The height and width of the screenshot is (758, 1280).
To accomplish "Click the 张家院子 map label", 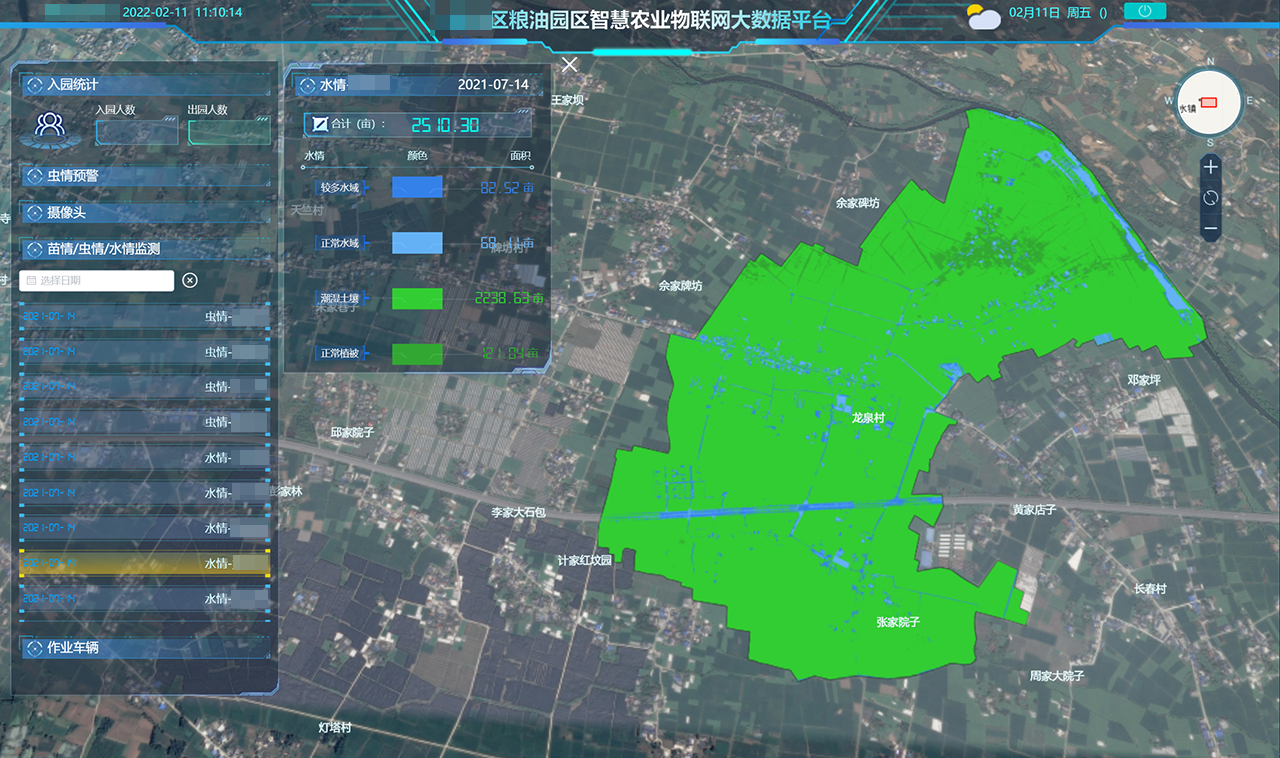I will (x=897, y=622).
